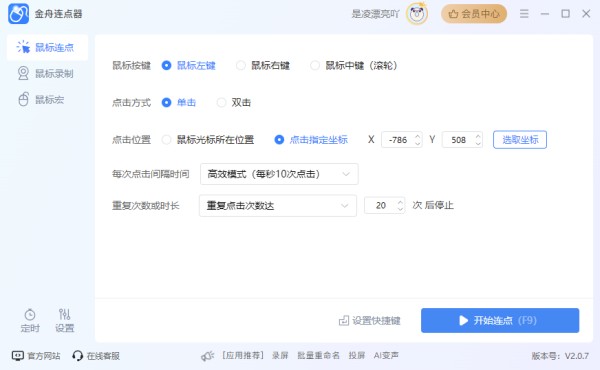
Task: Open the 高效模式 interval dropdown
Action: tap(279, 174)
